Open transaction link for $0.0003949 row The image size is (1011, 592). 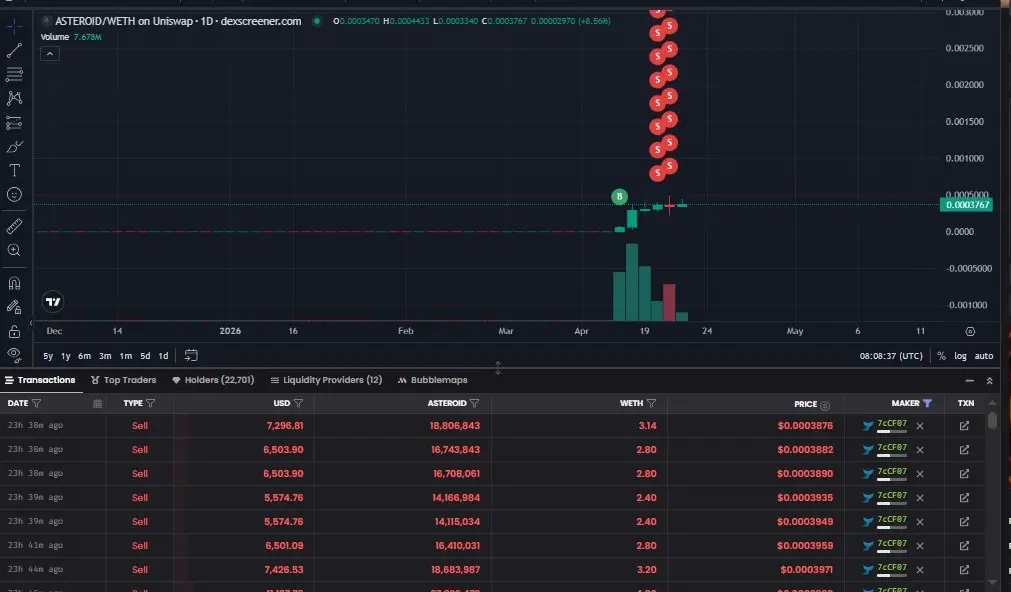[964, 521]
